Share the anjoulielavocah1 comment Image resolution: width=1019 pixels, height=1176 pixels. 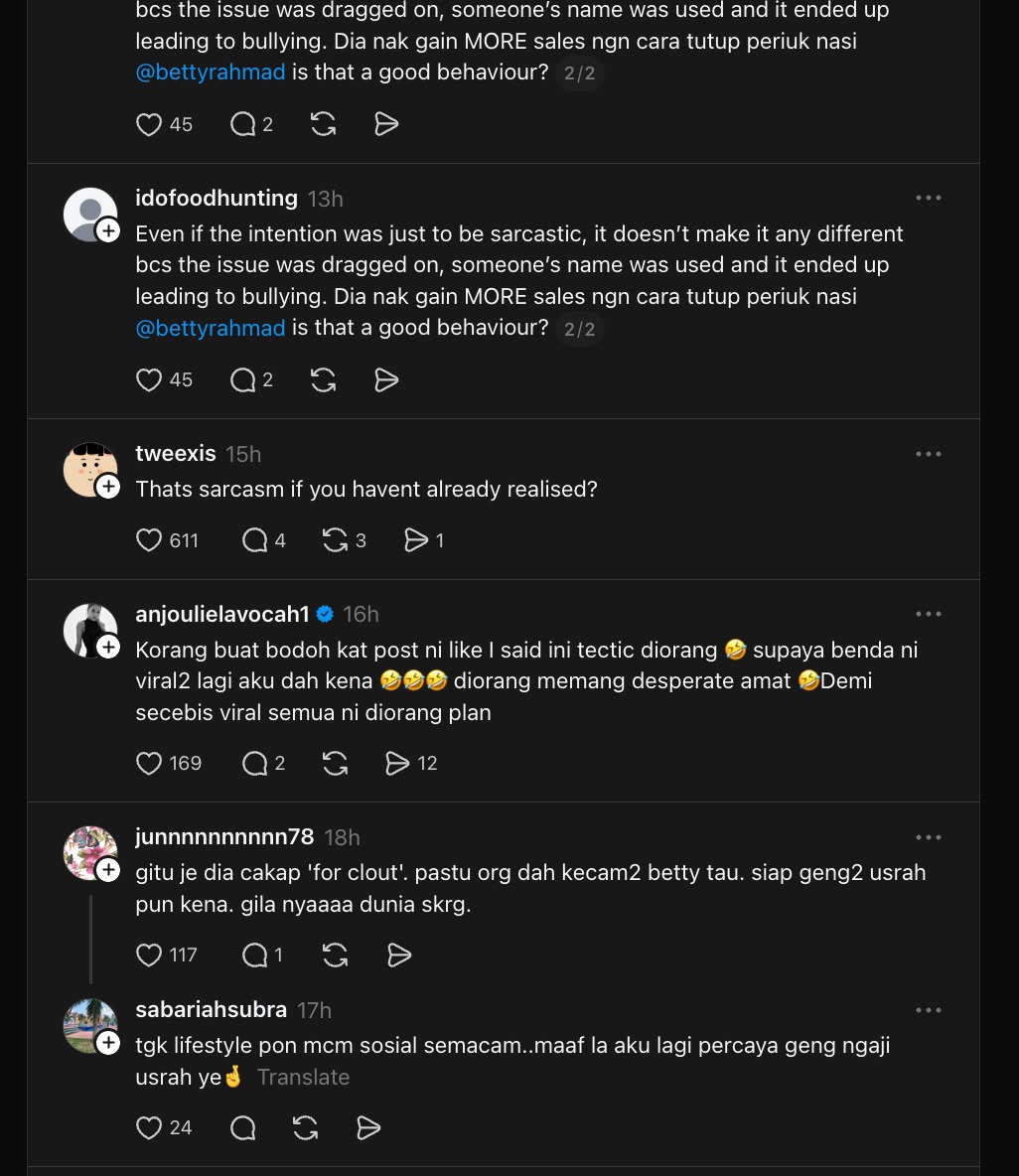click(397, 763)
